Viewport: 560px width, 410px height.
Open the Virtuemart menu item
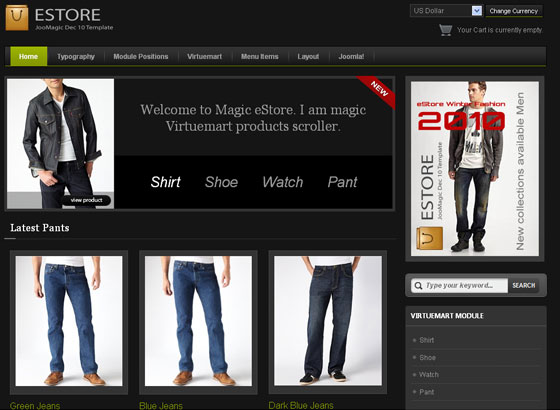click(x=204, y=56)
